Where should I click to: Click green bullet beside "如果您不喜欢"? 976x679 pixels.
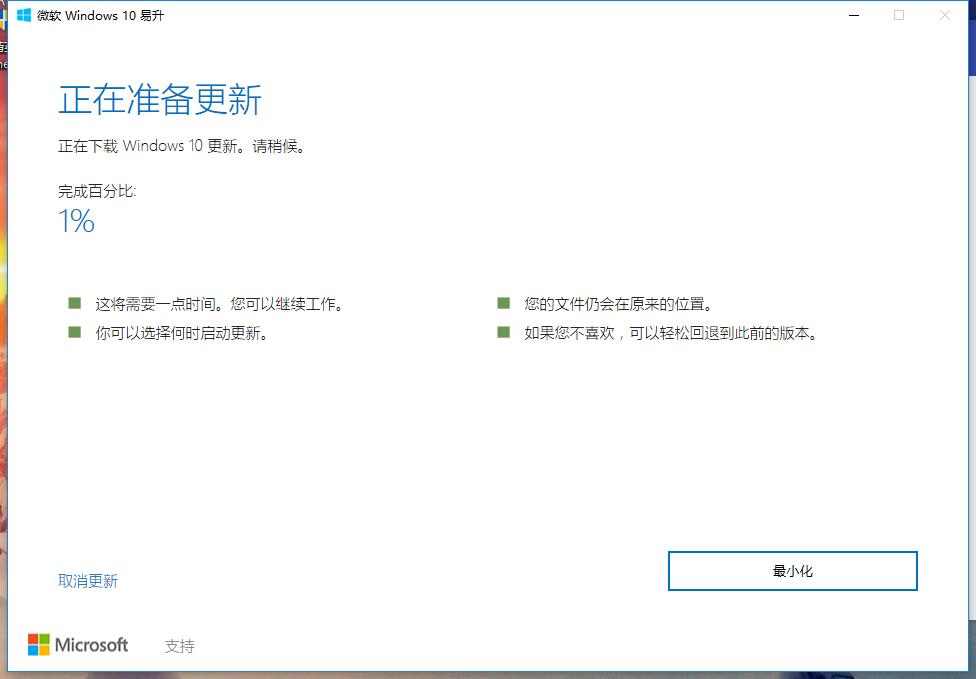[x=503, y=332]
